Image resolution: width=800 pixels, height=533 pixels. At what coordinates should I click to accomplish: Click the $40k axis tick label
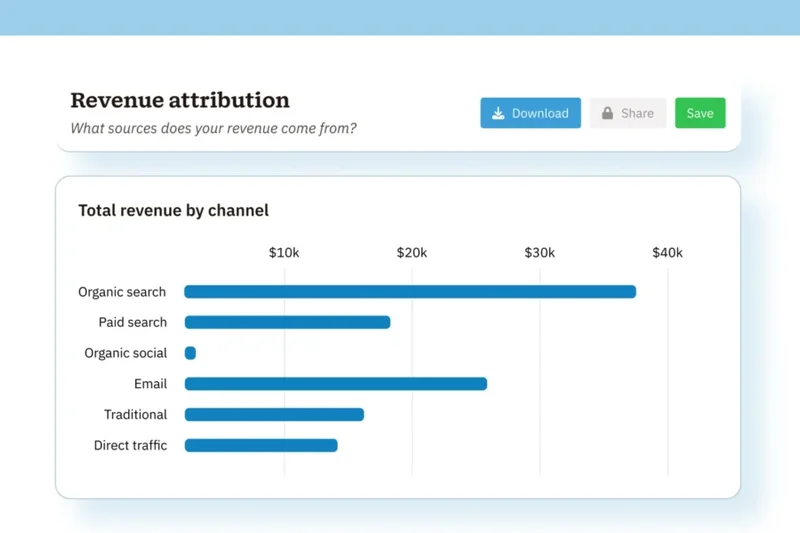[667, 253]
